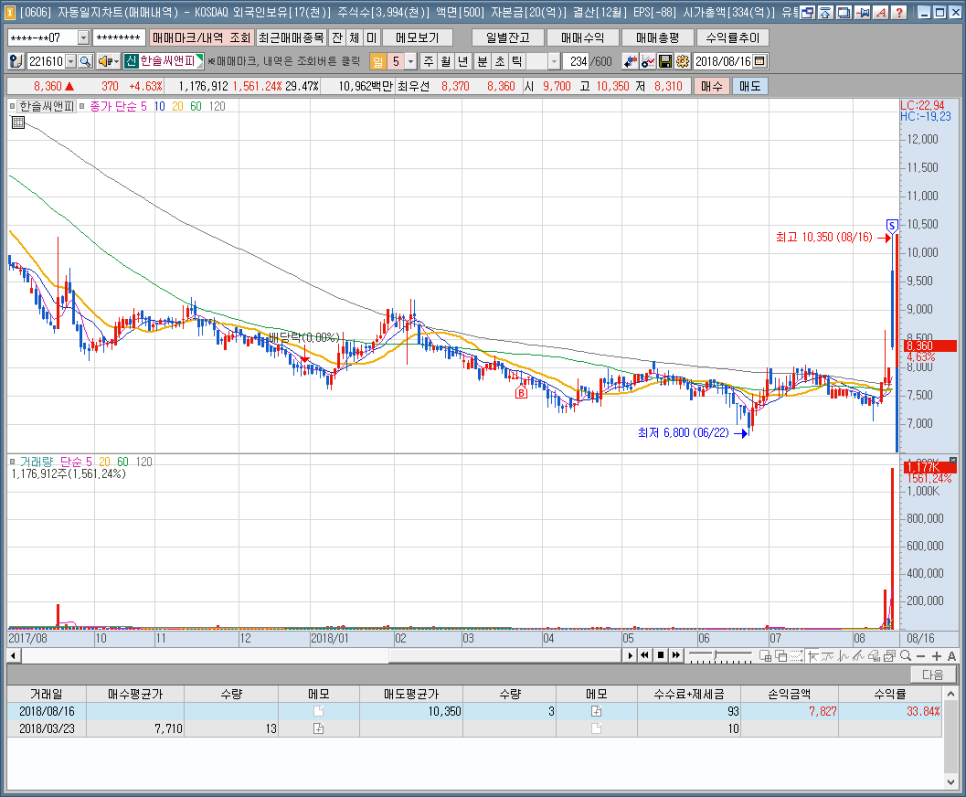Open the stock code 221610 dropdown
The width and height of the screenshot is (966, 797).
click(71, 62)
